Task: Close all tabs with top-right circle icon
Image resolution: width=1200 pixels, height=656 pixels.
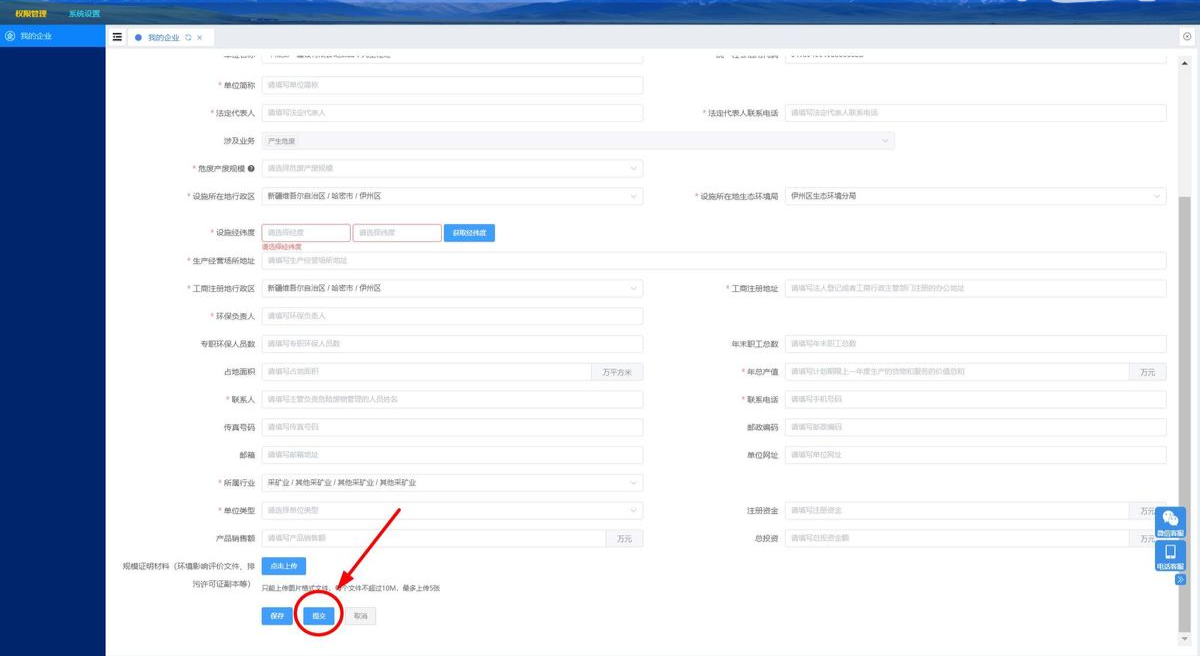Action: [x=1187, y=36]
